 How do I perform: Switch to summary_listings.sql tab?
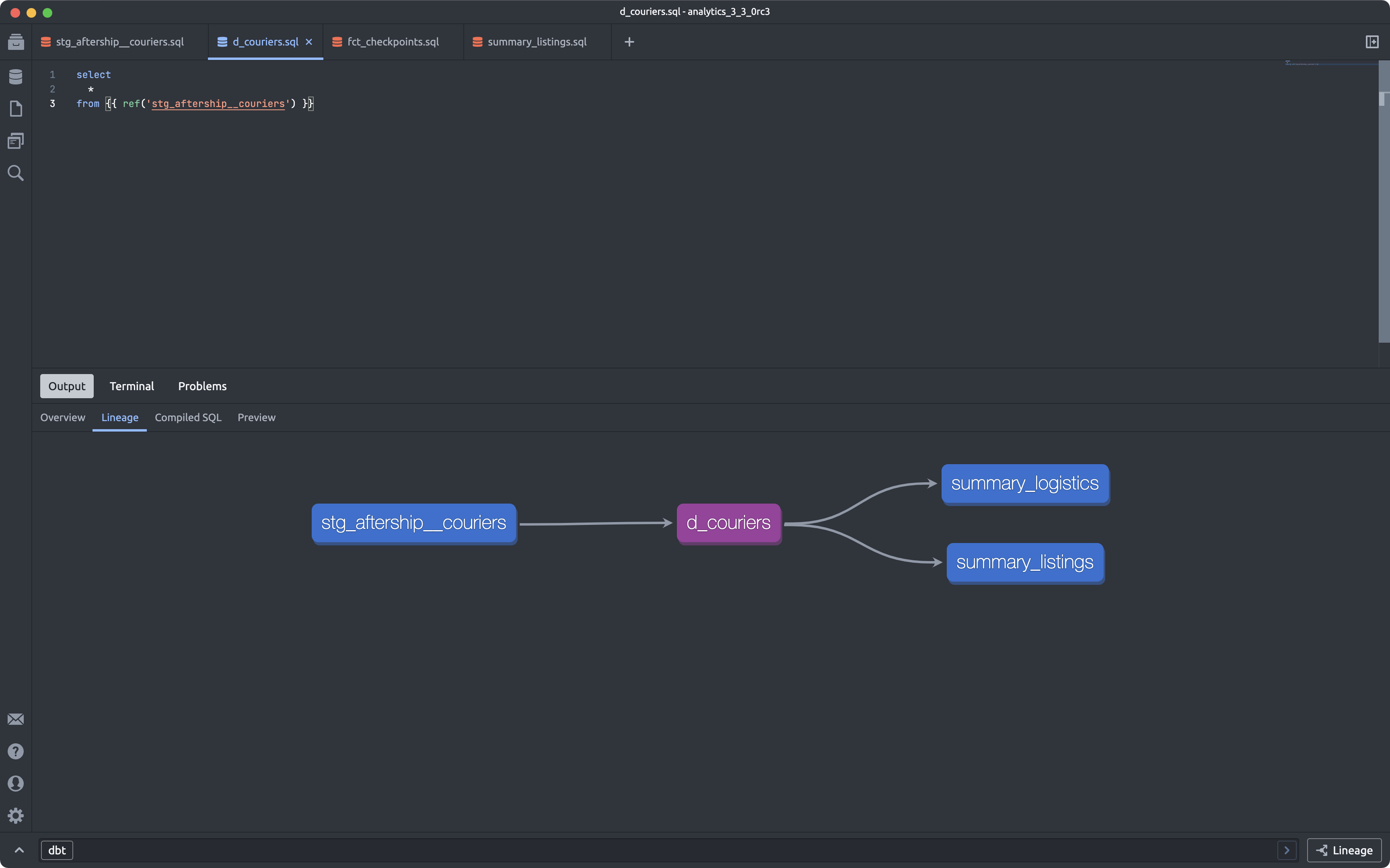pyautogui.click(x=537, y=42)
